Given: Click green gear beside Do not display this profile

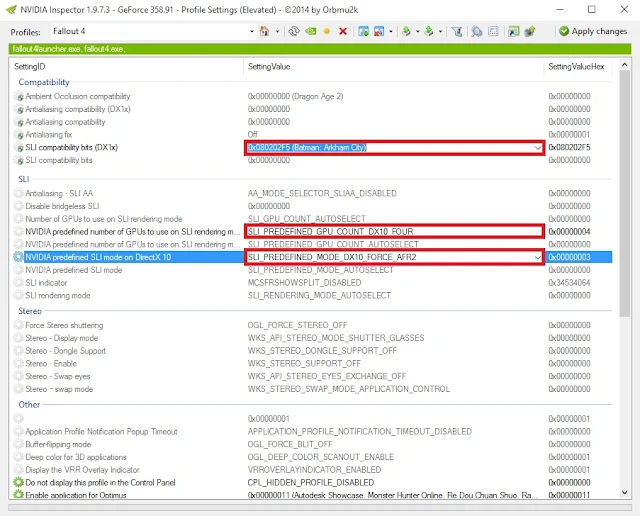Looking at the screenshot, I should (x=19, y=483).
